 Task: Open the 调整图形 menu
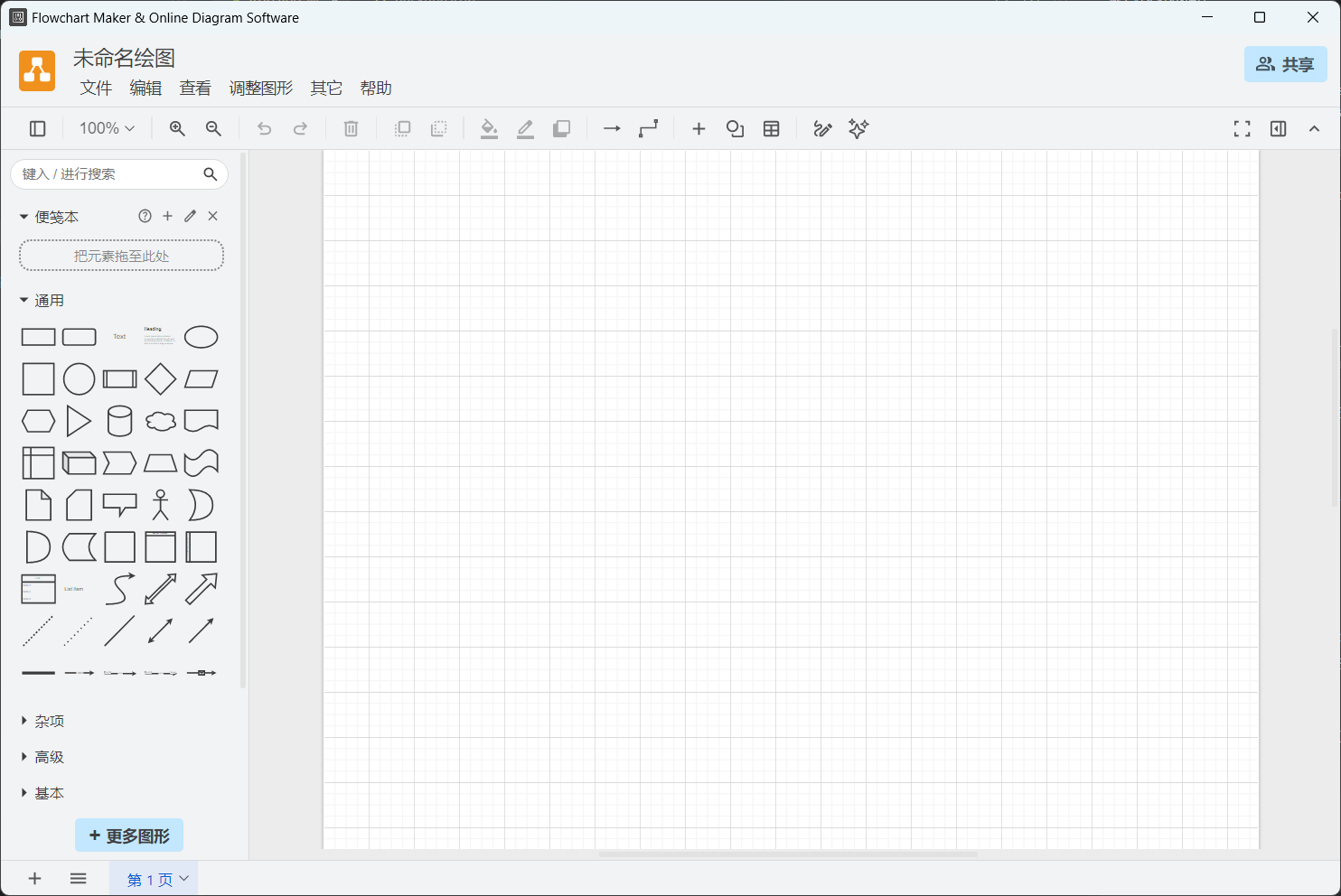[260, 88]
